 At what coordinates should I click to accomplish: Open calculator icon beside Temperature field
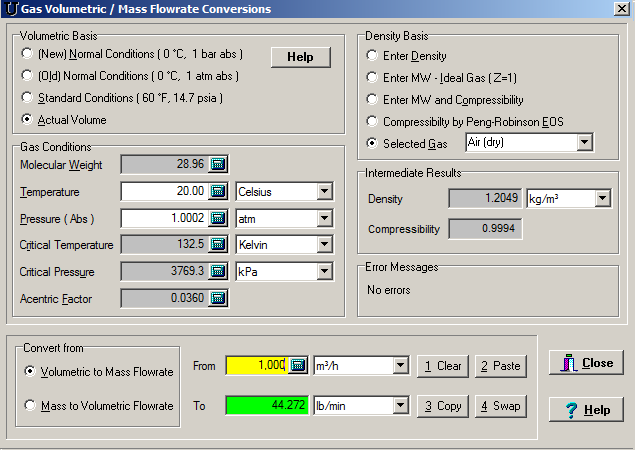click(219, 191)
